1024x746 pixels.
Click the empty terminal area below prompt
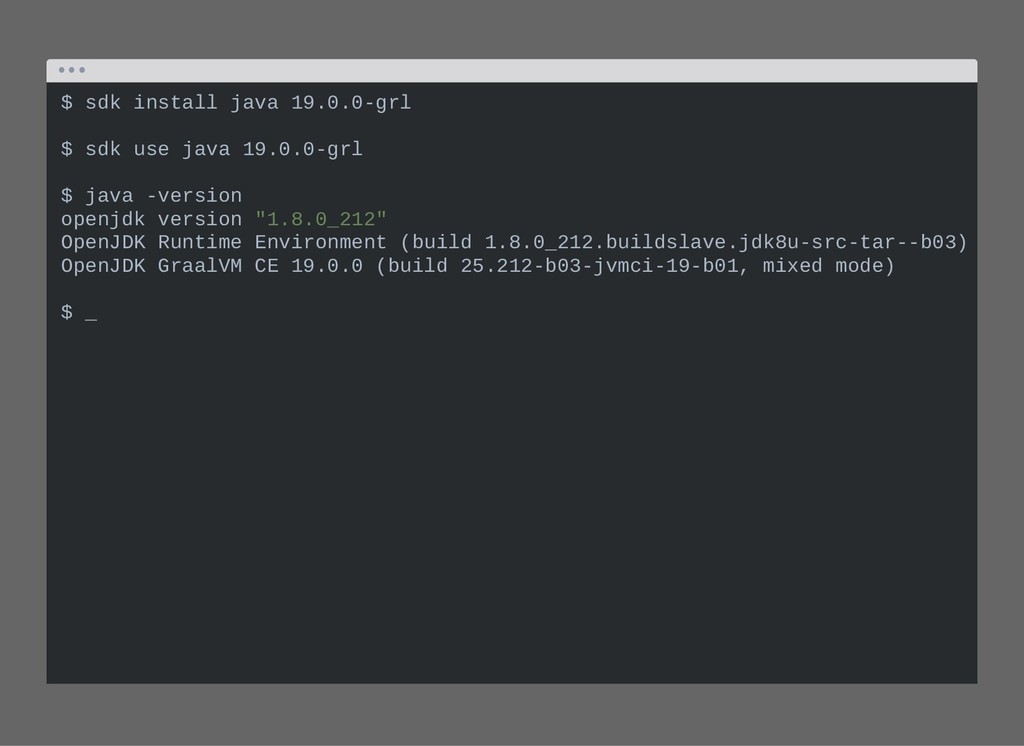click(512, 503)
